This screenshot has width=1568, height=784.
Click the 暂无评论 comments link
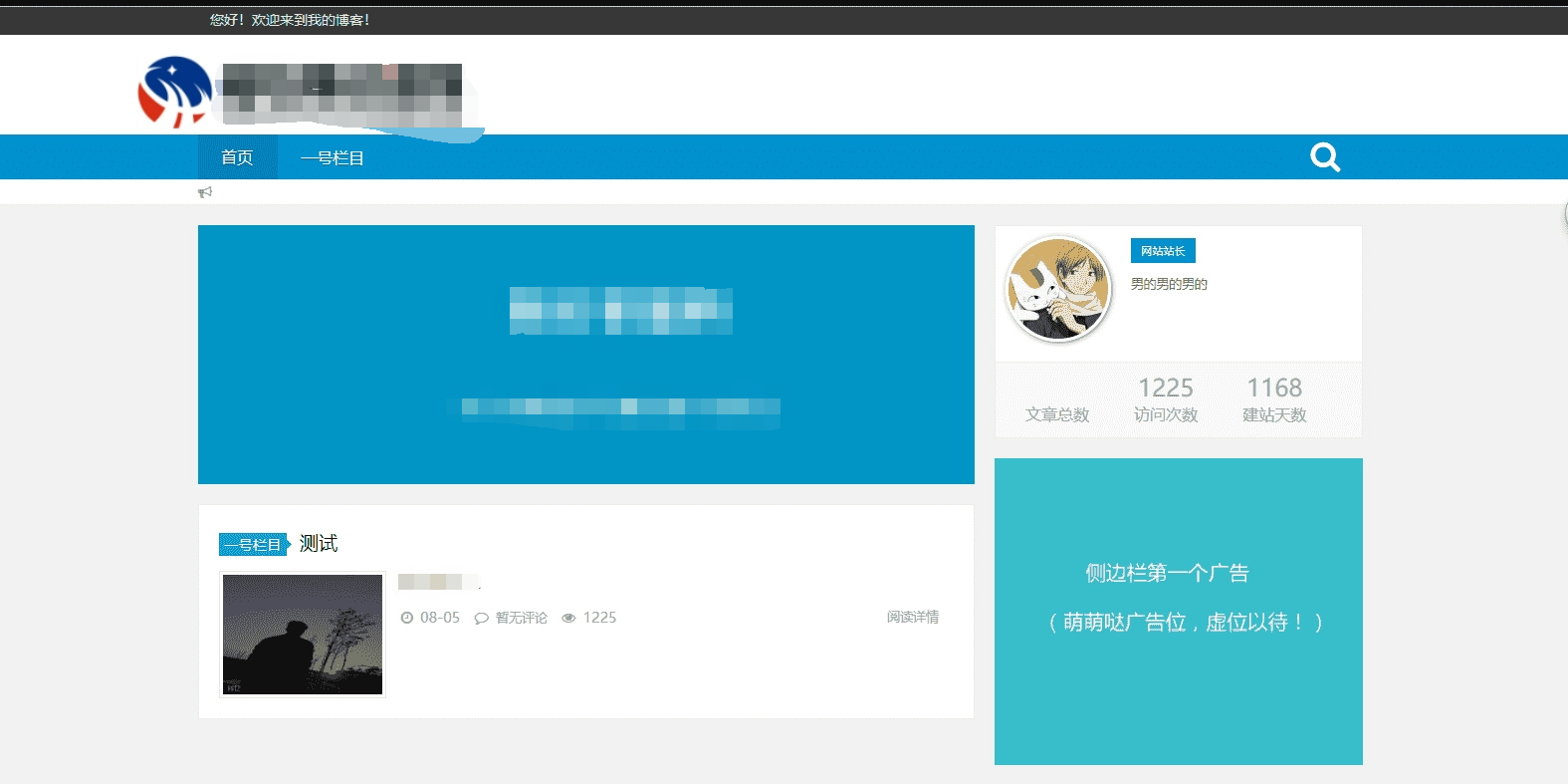click(522, 618)
